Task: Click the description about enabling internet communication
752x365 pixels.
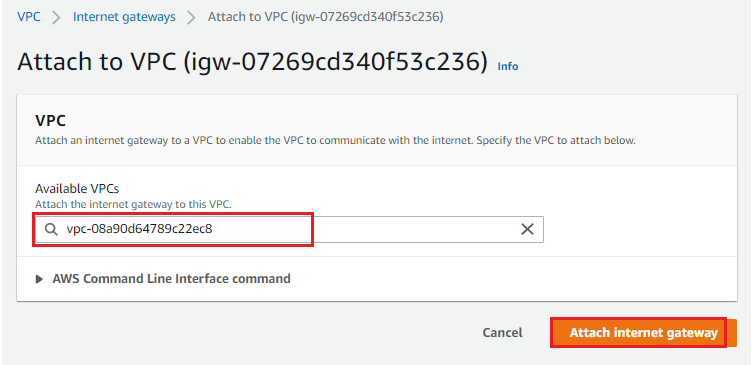Action: 335,141
